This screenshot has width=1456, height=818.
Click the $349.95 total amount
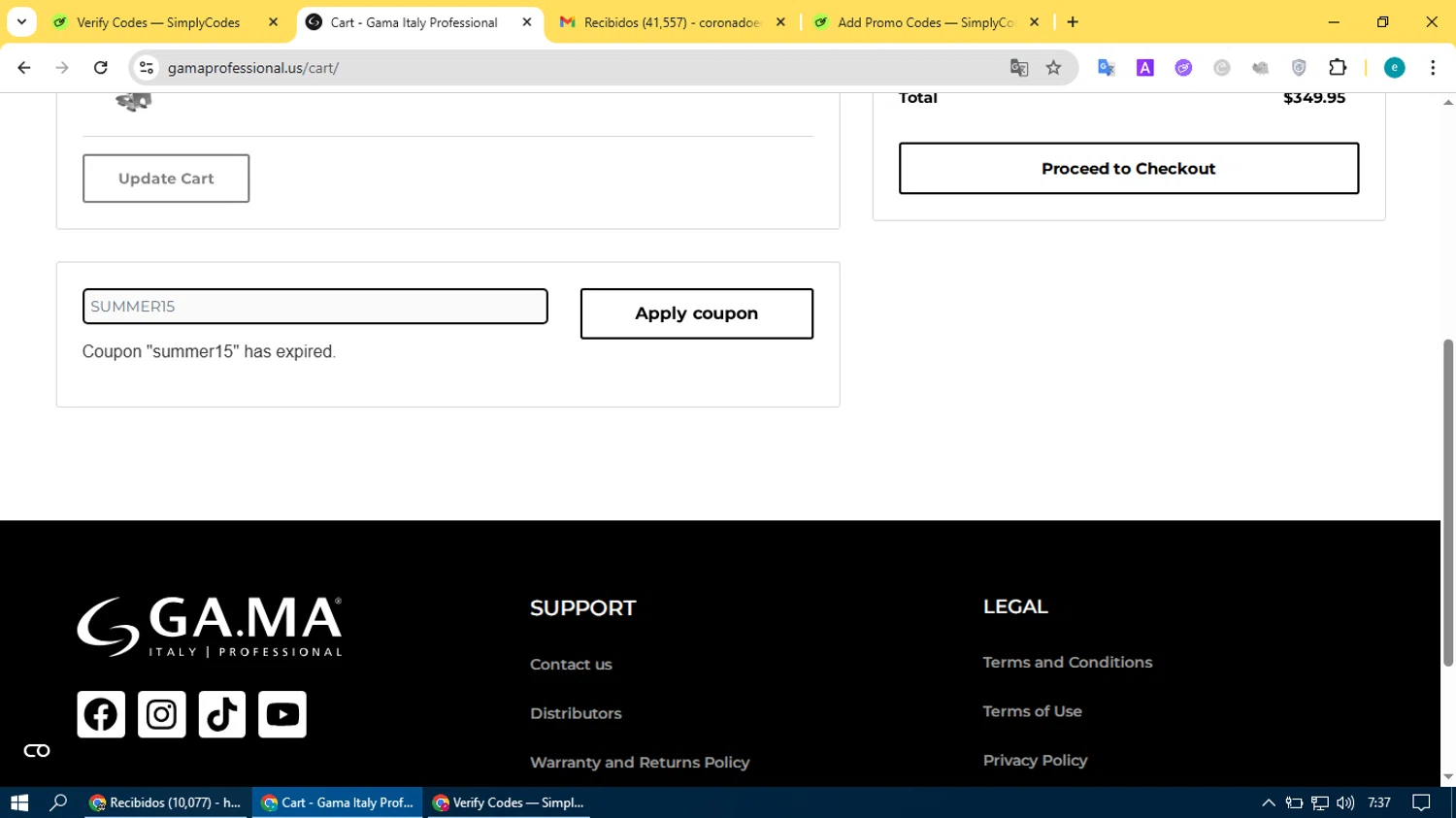pyautogui.click(x=1314, y=98)
